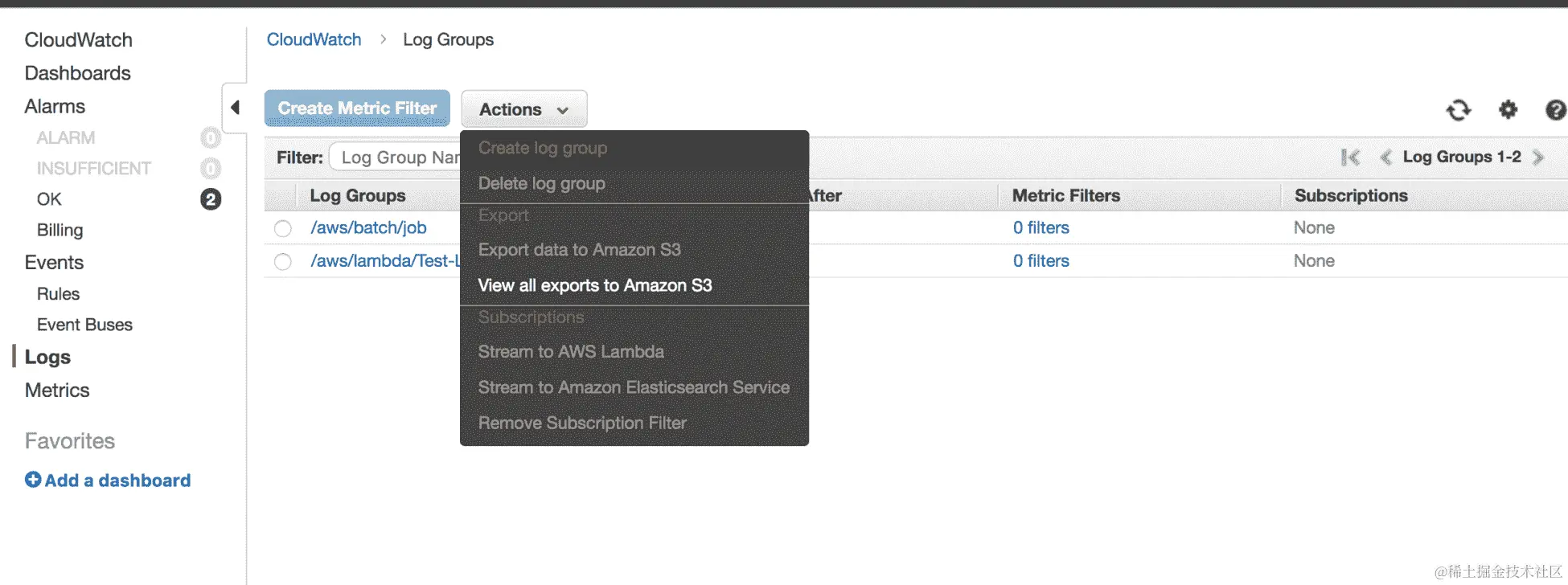Open Event Buses in the sidebar

[85, 325]
